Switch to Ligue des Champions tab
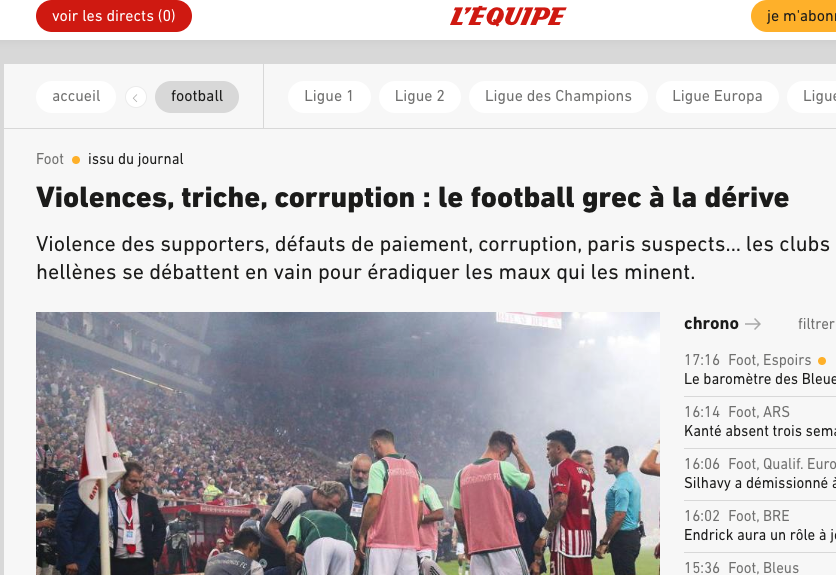The image size is (836, 575). (x=558, y=97)
